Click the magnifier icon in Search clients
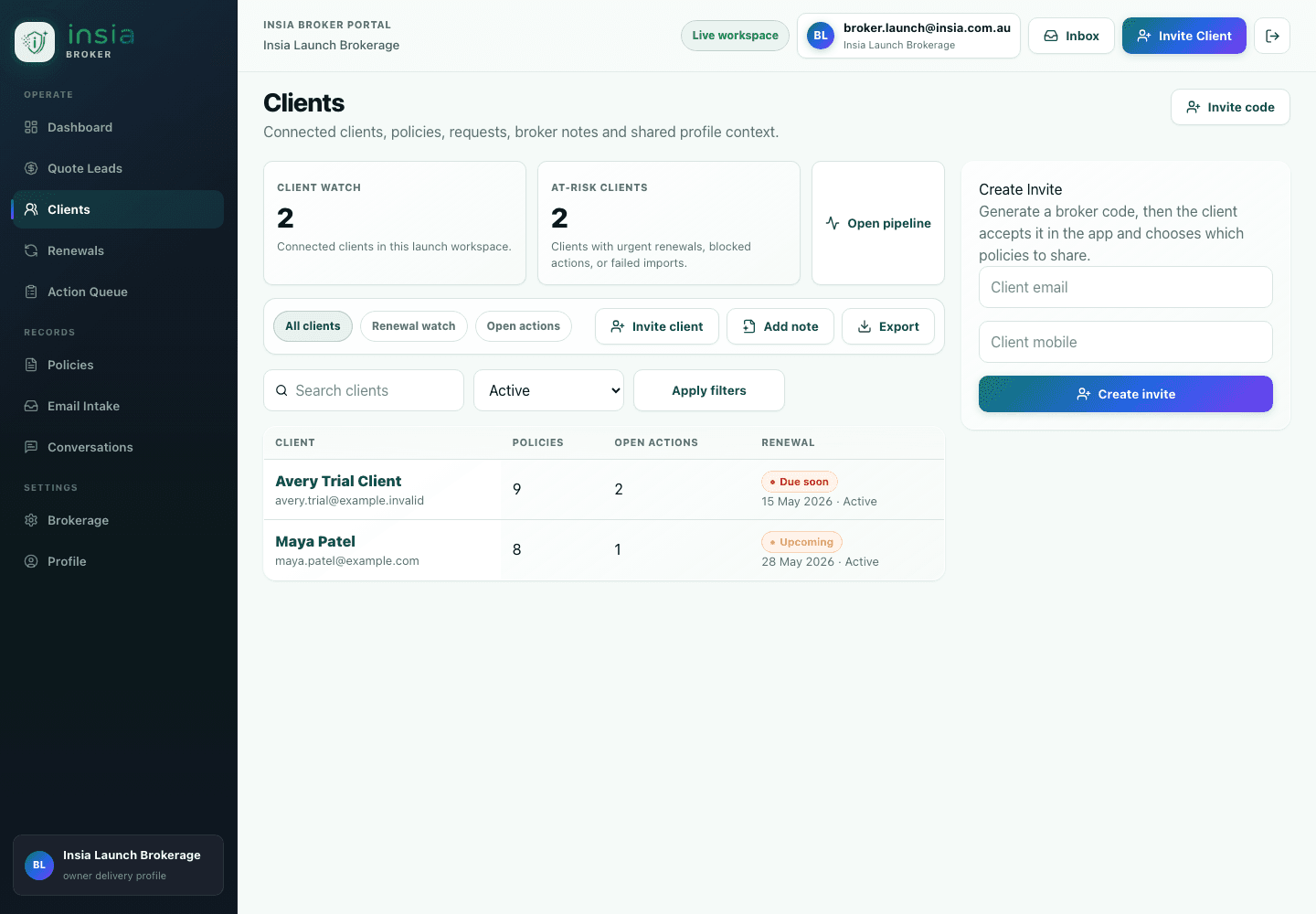This screenshot has width=1316, height=914. (x=281, y=390)
